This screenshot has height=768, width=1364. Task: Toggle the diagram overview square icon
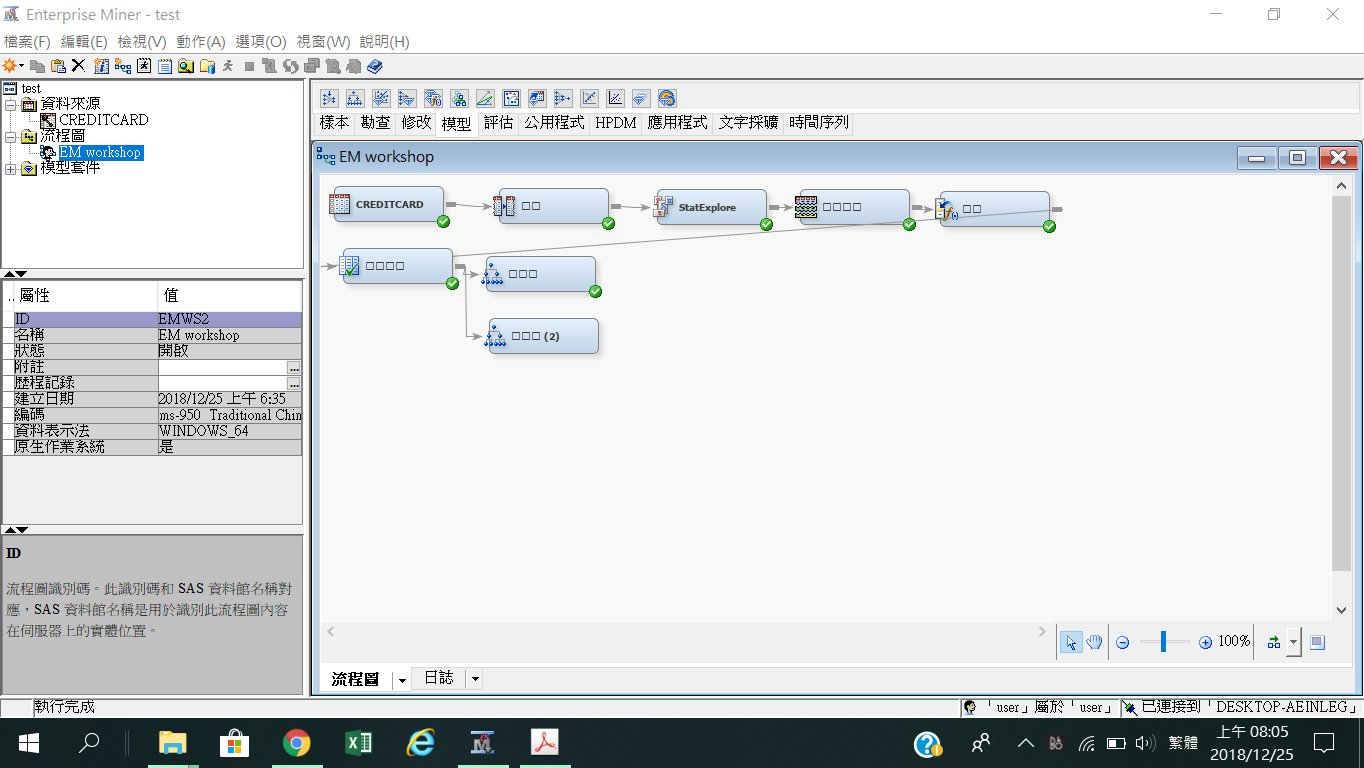pos(1317,642)
